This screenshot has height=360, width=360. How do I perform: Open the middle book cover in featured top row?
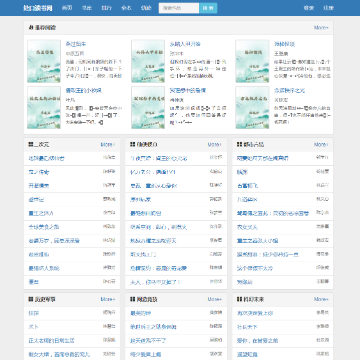pyautogui.click(x=148, y=61)
